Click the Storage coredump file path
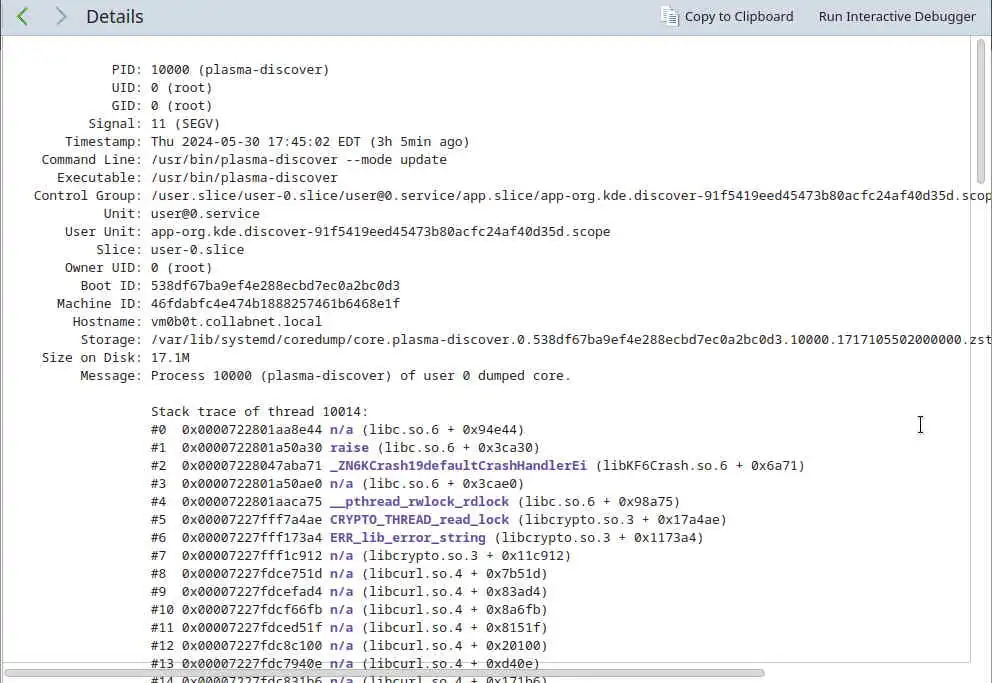This screenshot has height=683, width=992. [x=571, y=340]
